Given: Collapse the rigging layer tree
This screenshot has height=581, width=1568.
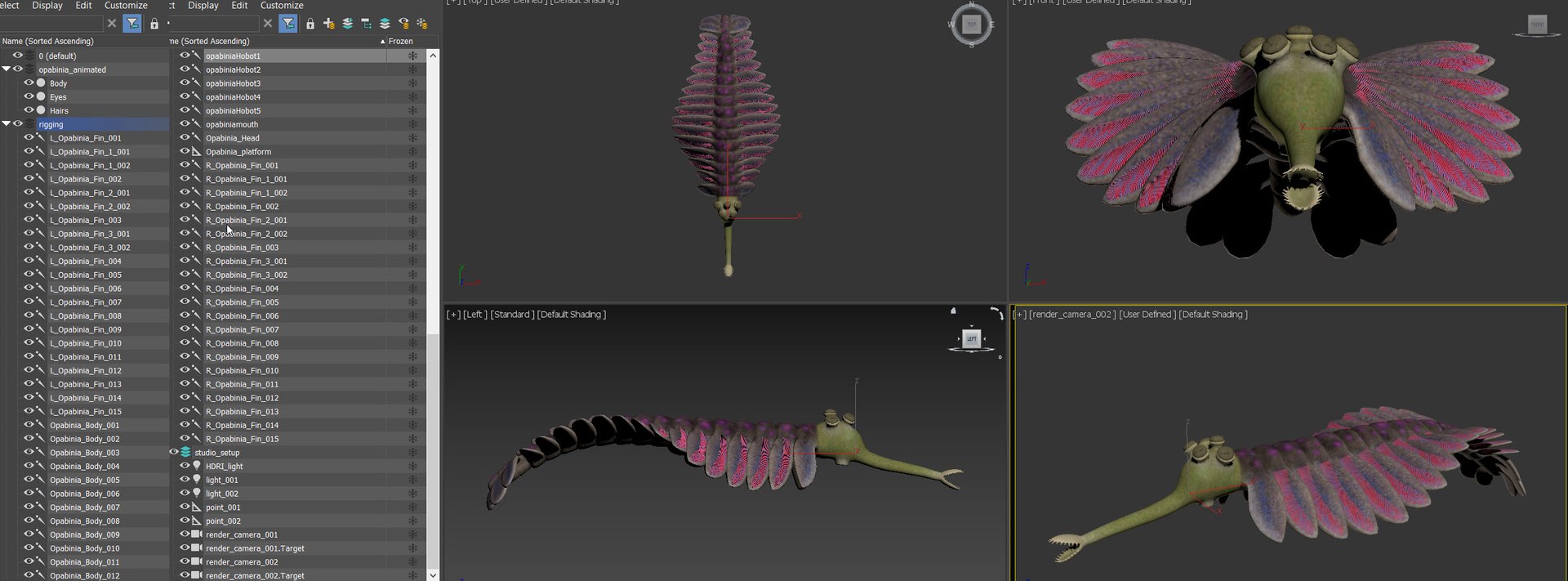Looking at the screenshot, I should click(x=6, y=124).
